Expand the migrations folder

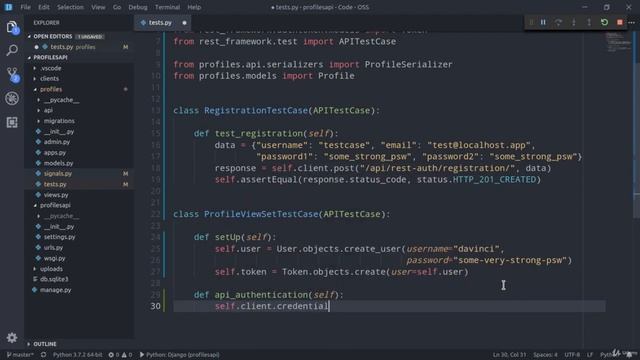[x=59, y=121]
